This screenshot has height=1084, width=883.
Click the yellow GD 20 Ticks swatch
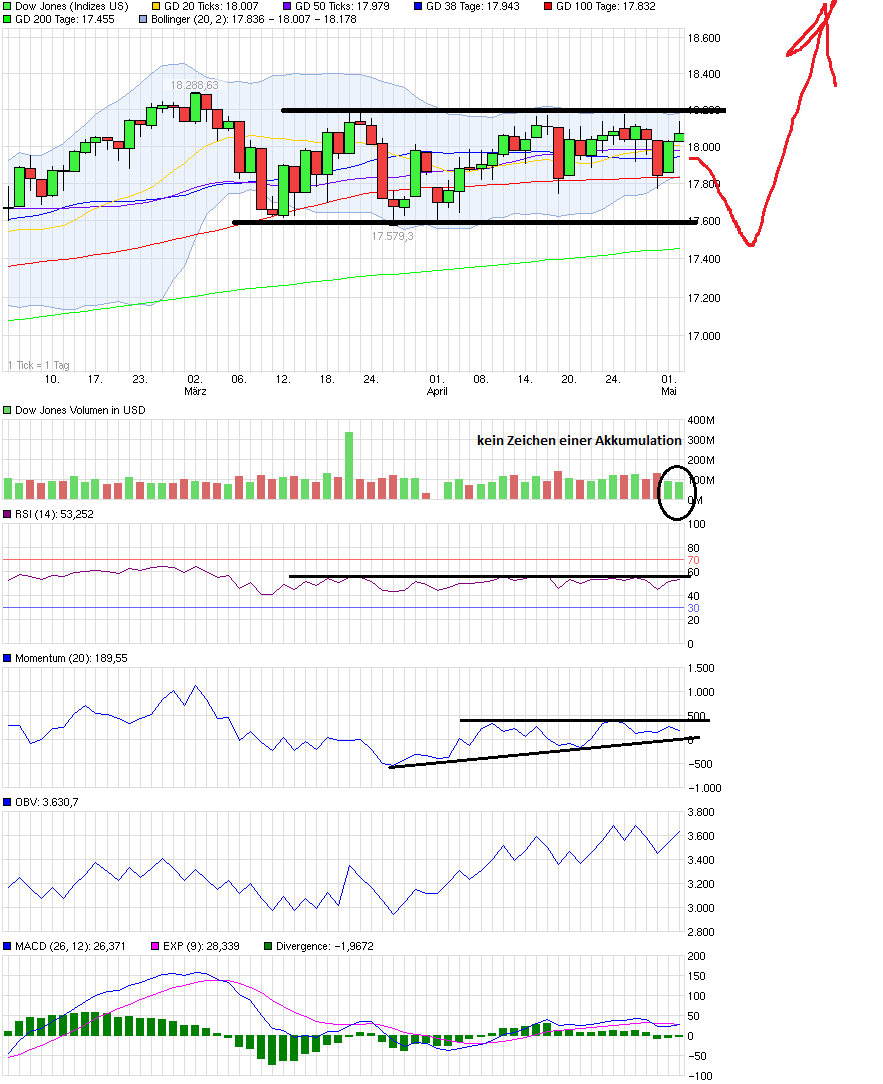[x=156, y=6]
